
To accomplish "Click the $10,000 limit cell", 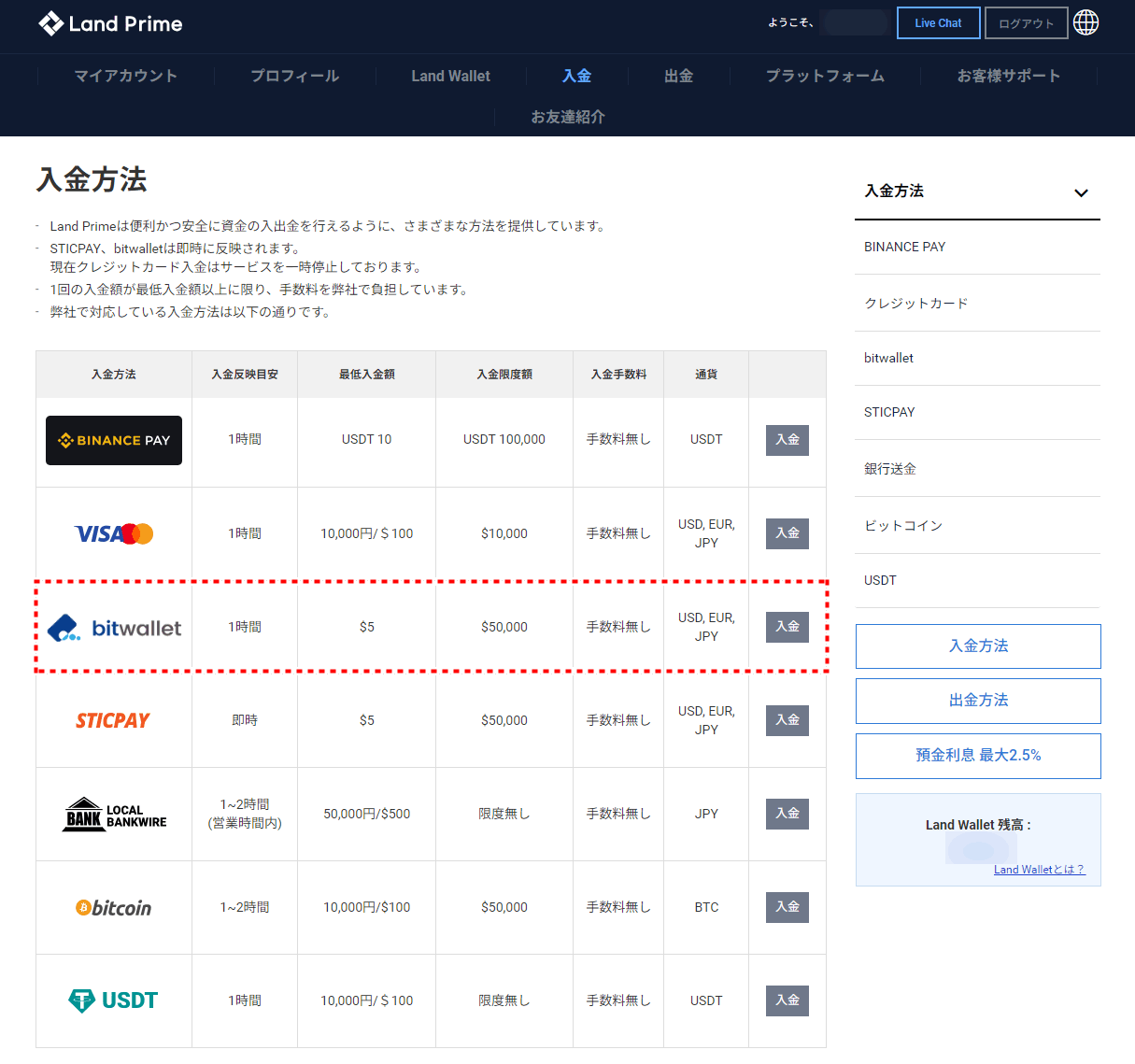I will (504, 533).
